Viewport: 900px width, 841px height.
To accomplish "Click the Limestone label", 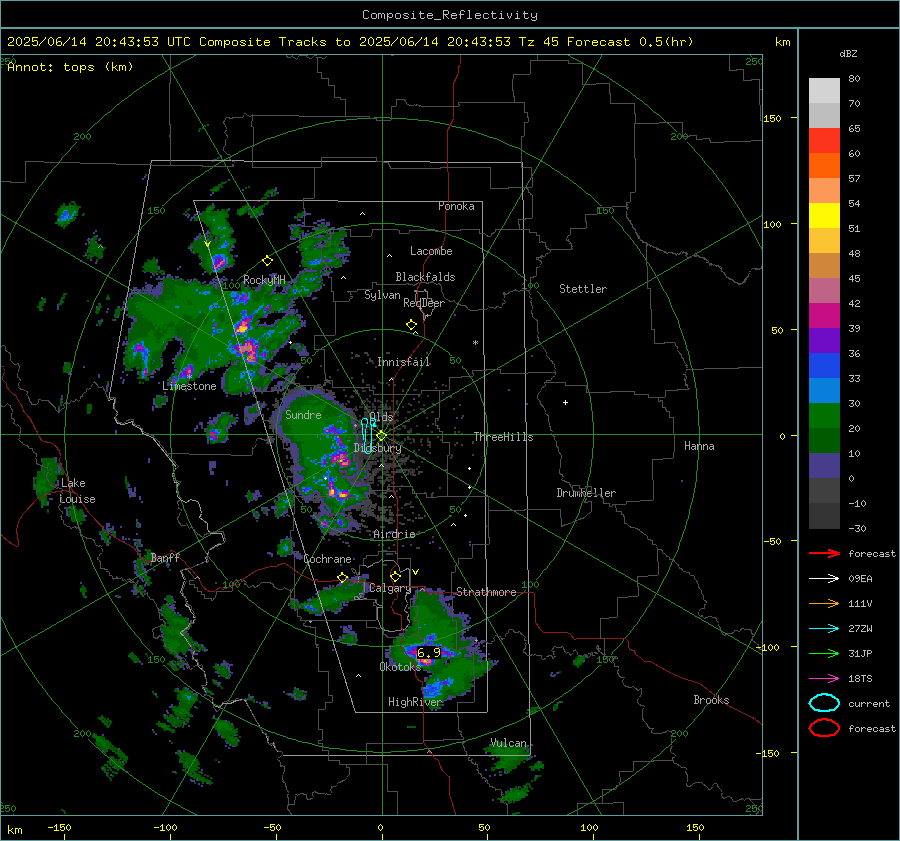I will tap(189, 386).
